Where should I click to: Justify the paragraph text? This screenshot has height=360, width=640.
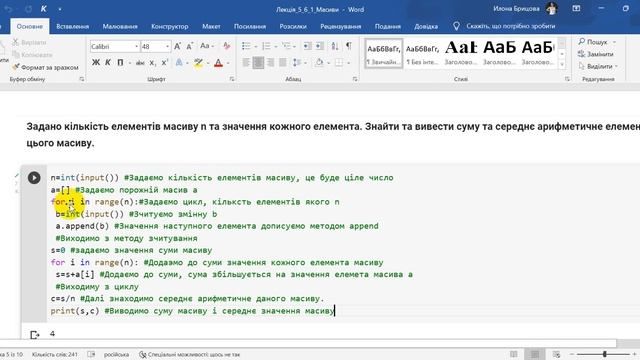[x=282, y=62]
